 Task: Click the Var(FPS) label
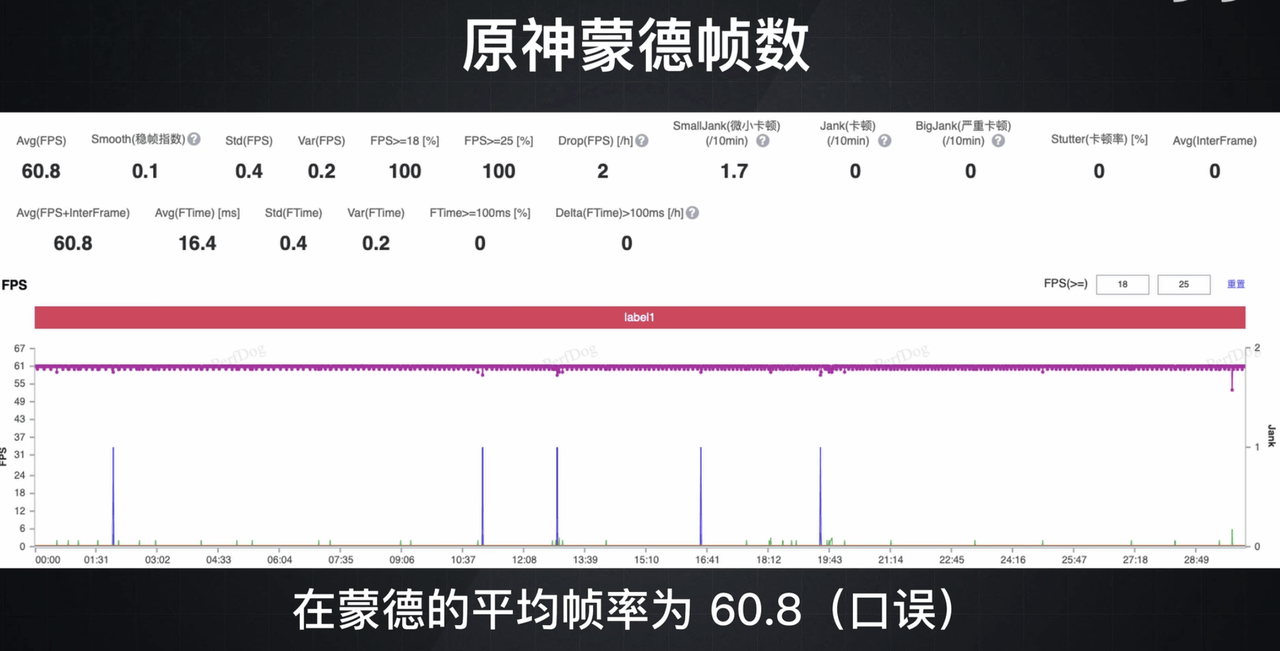coord(322,141)
